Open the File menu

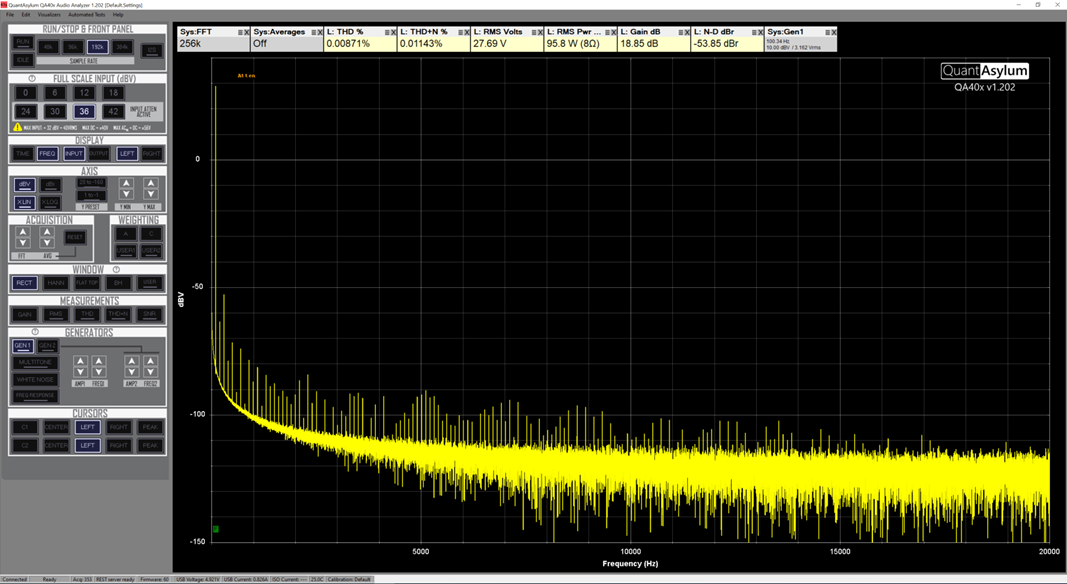click(10, 14)
